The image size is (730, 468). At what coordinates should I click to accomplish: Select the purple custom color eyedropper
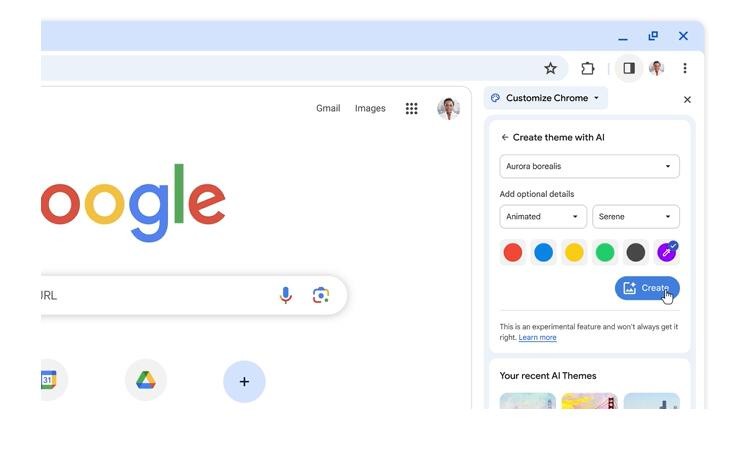tap(667, 252)
